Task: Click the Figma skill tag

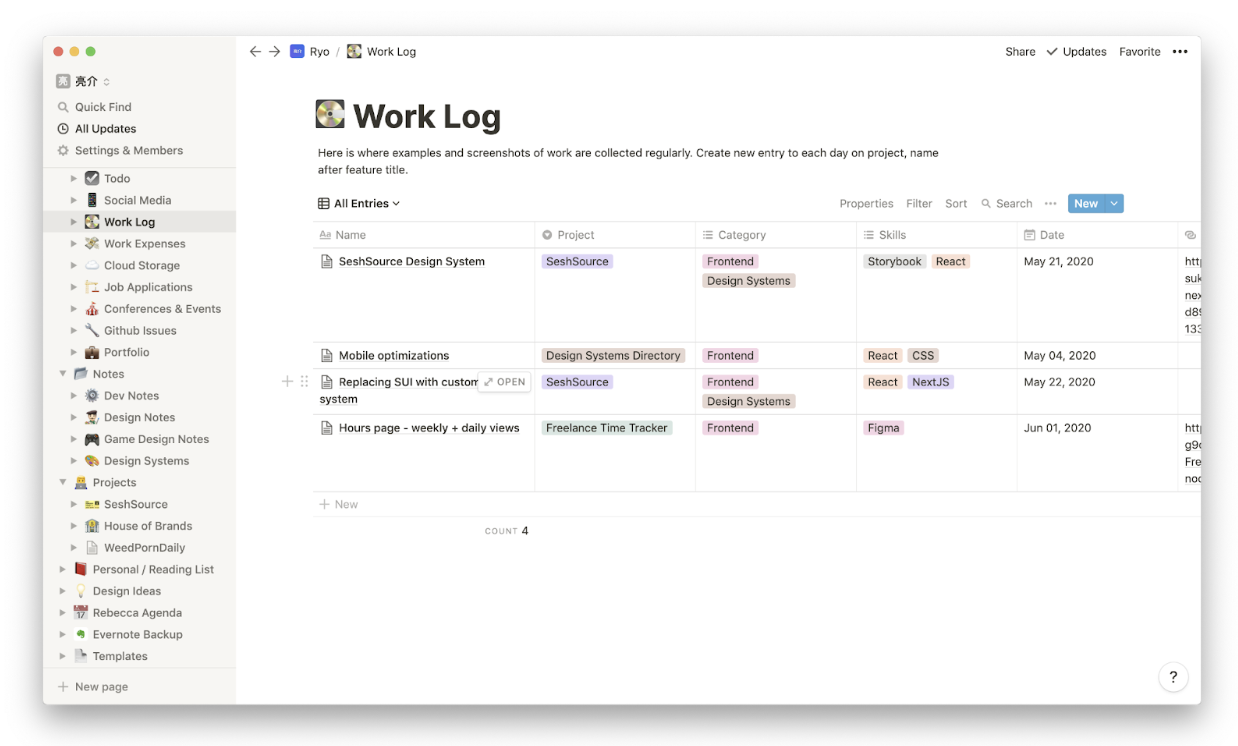Action: pyautogui.click(x=883, y=428)
